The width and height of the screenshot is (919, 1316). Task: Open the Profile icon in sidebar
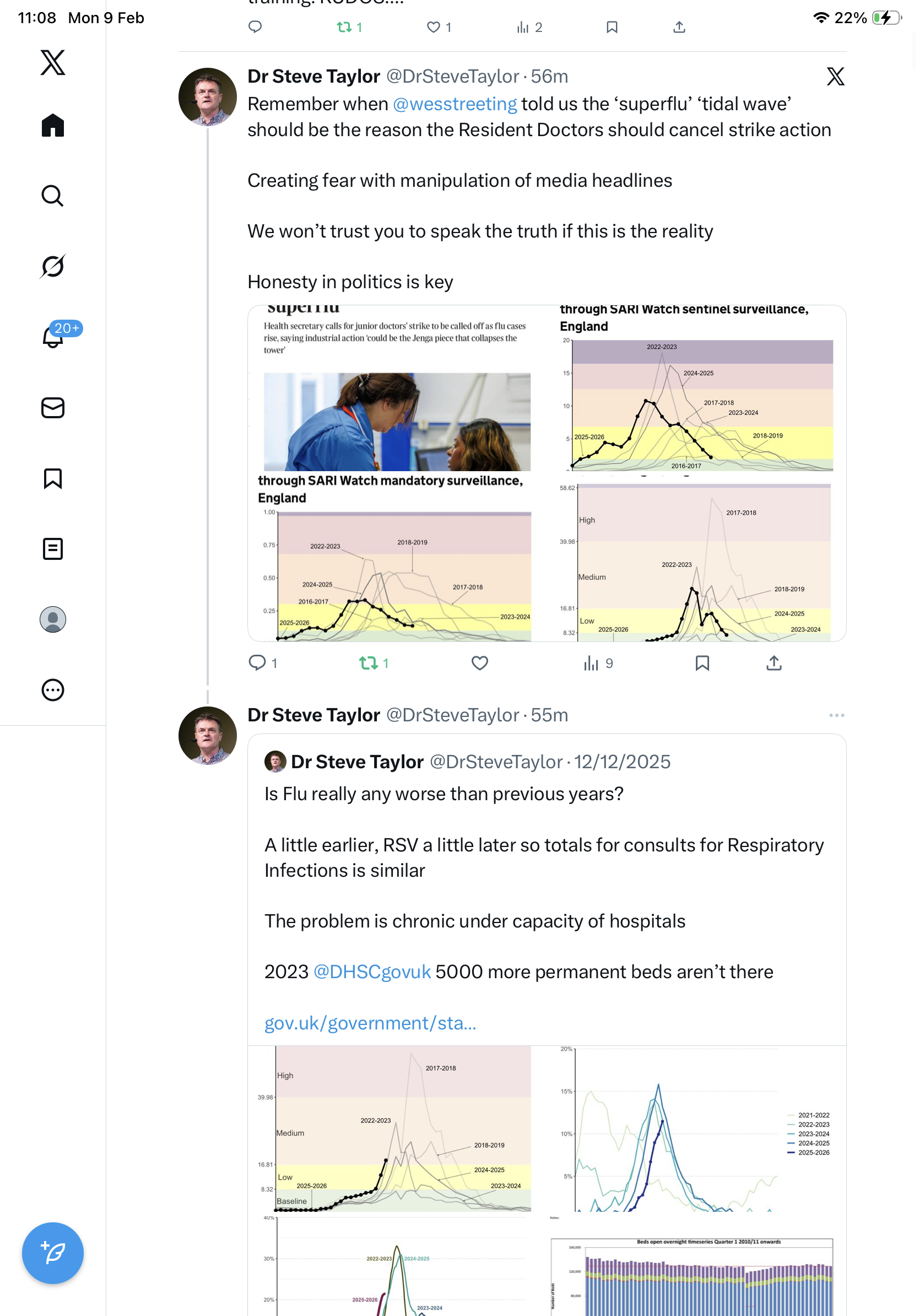tap(53, 619)
